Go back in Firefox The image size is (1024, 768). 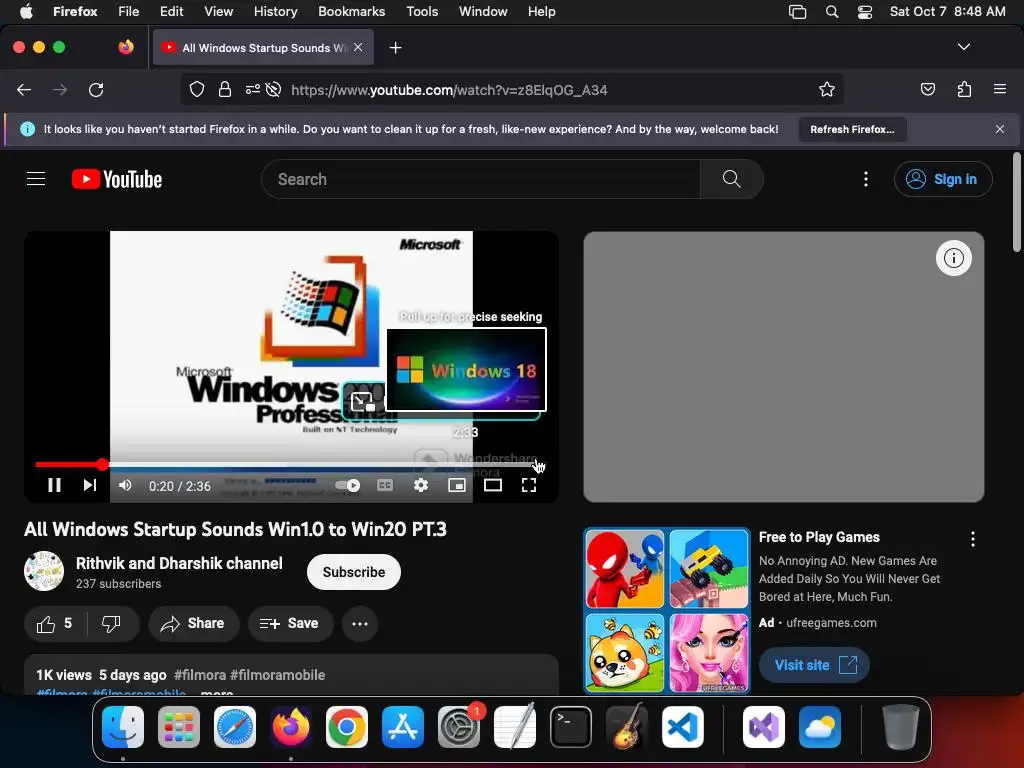point(24,89)
